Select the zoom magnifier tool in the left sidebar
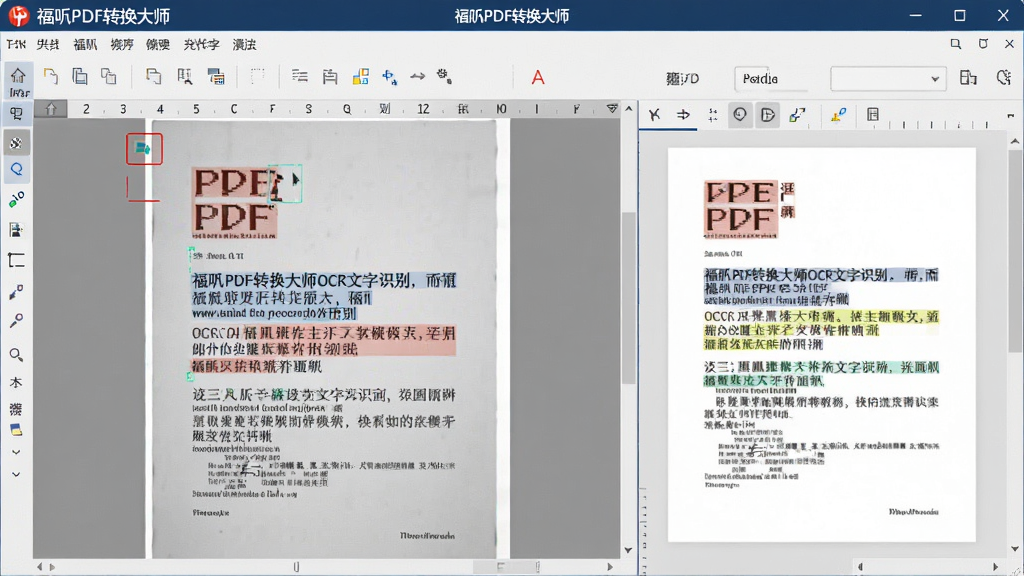This screenshot has height=576, width=1024. pos(16,355)
